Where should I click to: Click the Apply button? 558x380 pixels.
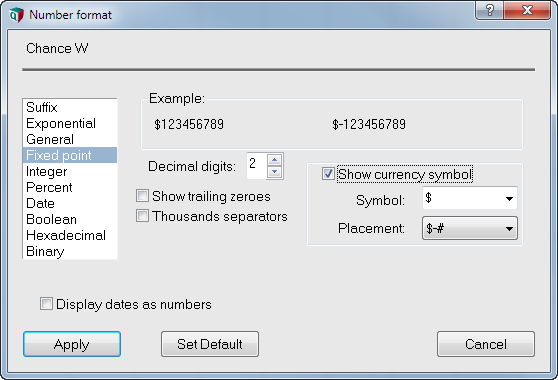tap(72, 344)
